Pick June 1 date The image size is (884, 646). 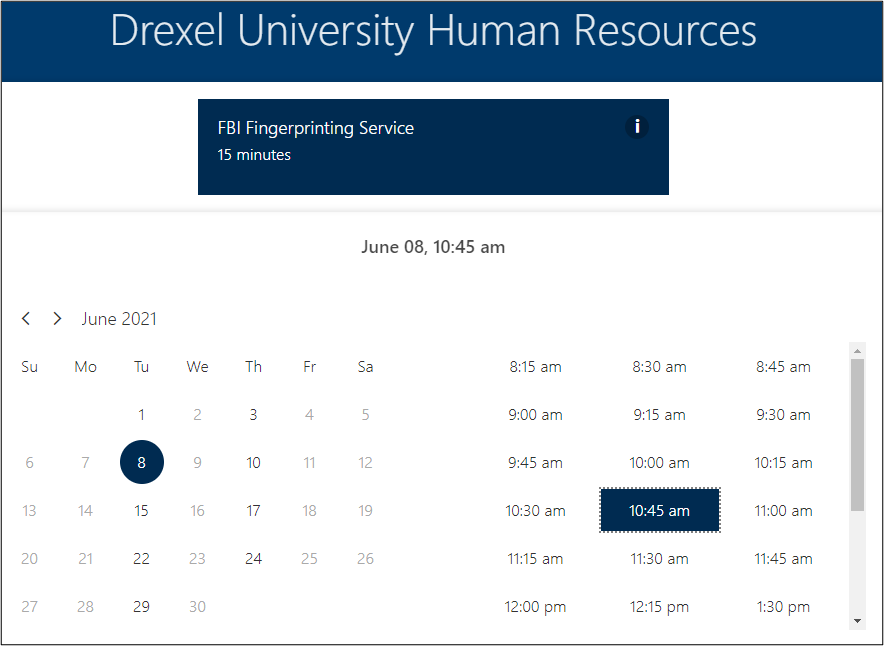(x=141, y=415)
